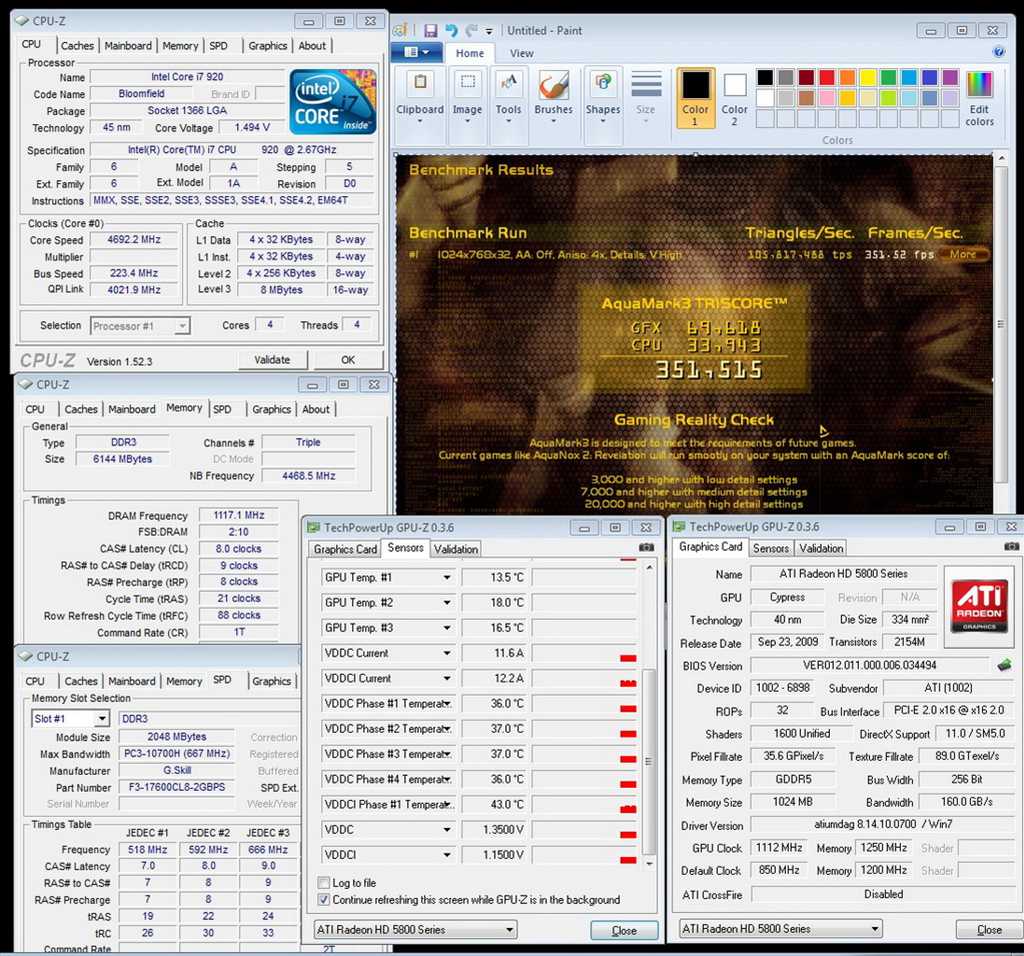Open the Processor #1 selection dropdown
1024x956 pixels.
pos(183,325)
